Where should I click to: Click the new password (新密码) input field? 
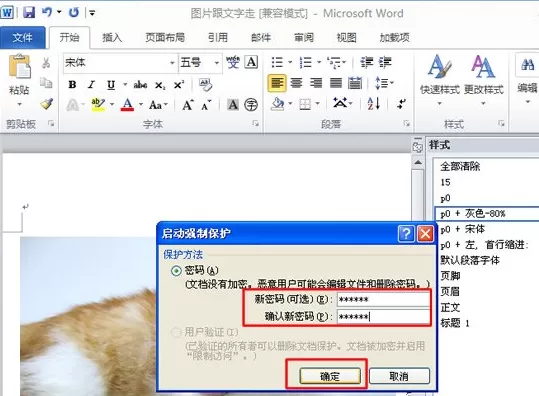pos(383,299)
